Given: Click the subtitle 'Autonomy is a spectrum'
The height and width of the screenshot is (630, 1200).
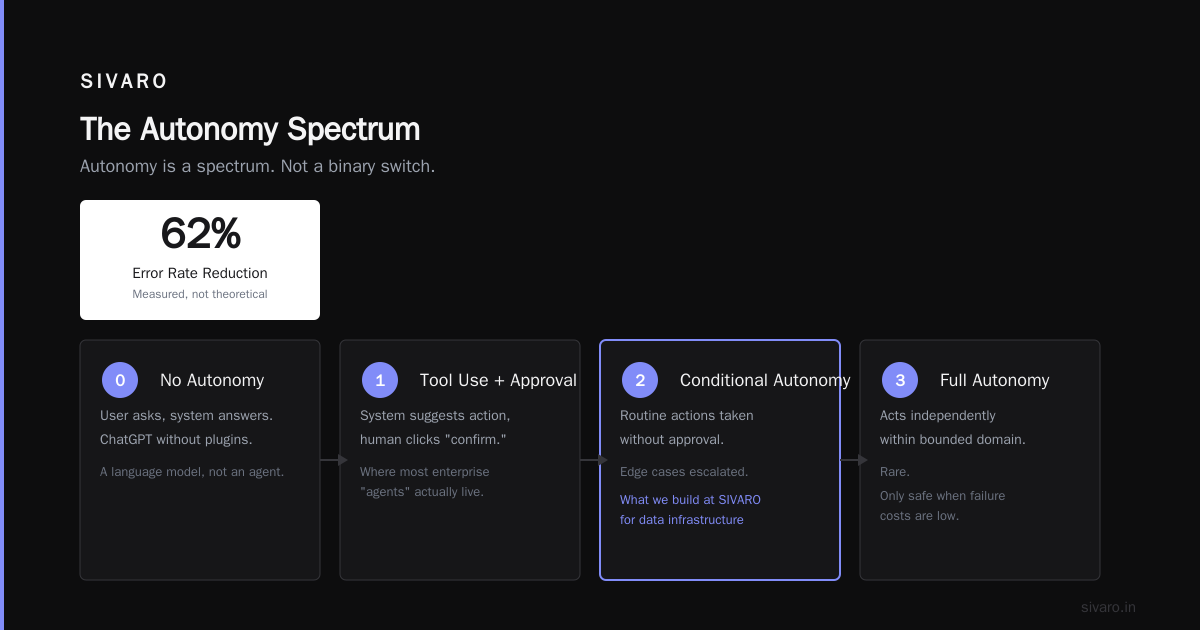Looking at the screenshot, I should pyautogui.click(x=257, y=166).
